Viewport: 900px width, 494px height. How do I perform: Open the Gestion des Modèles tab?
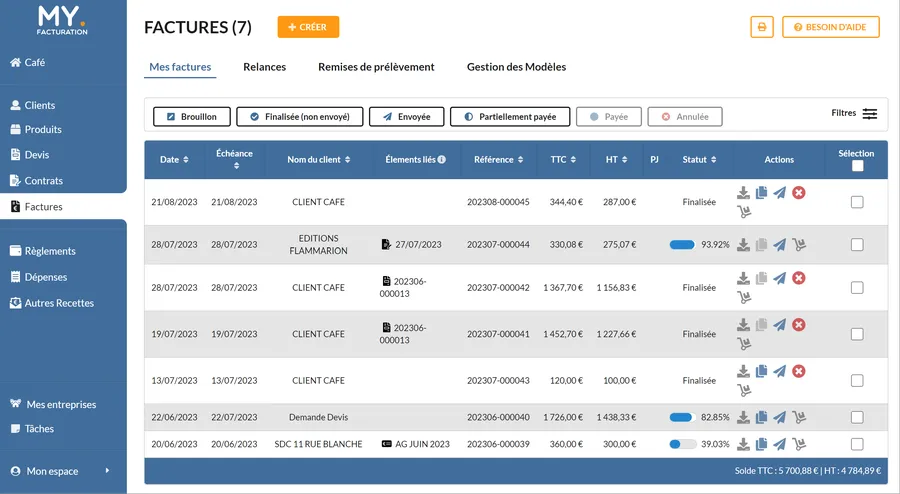click(x=516, y=67)
